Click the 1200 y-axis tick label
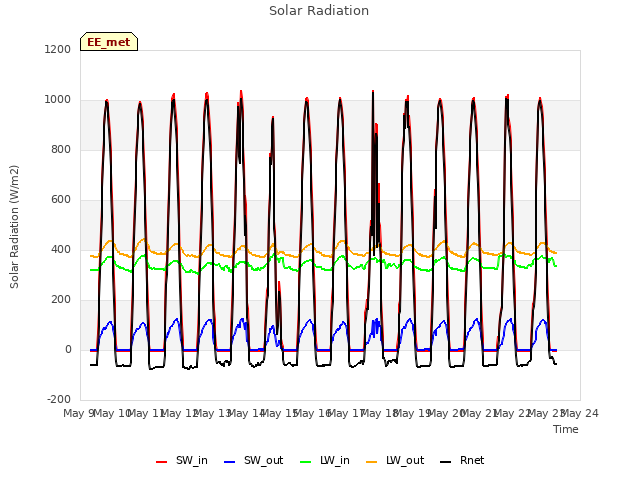This screenshot has height=480, width=640. tap(58, 50)
